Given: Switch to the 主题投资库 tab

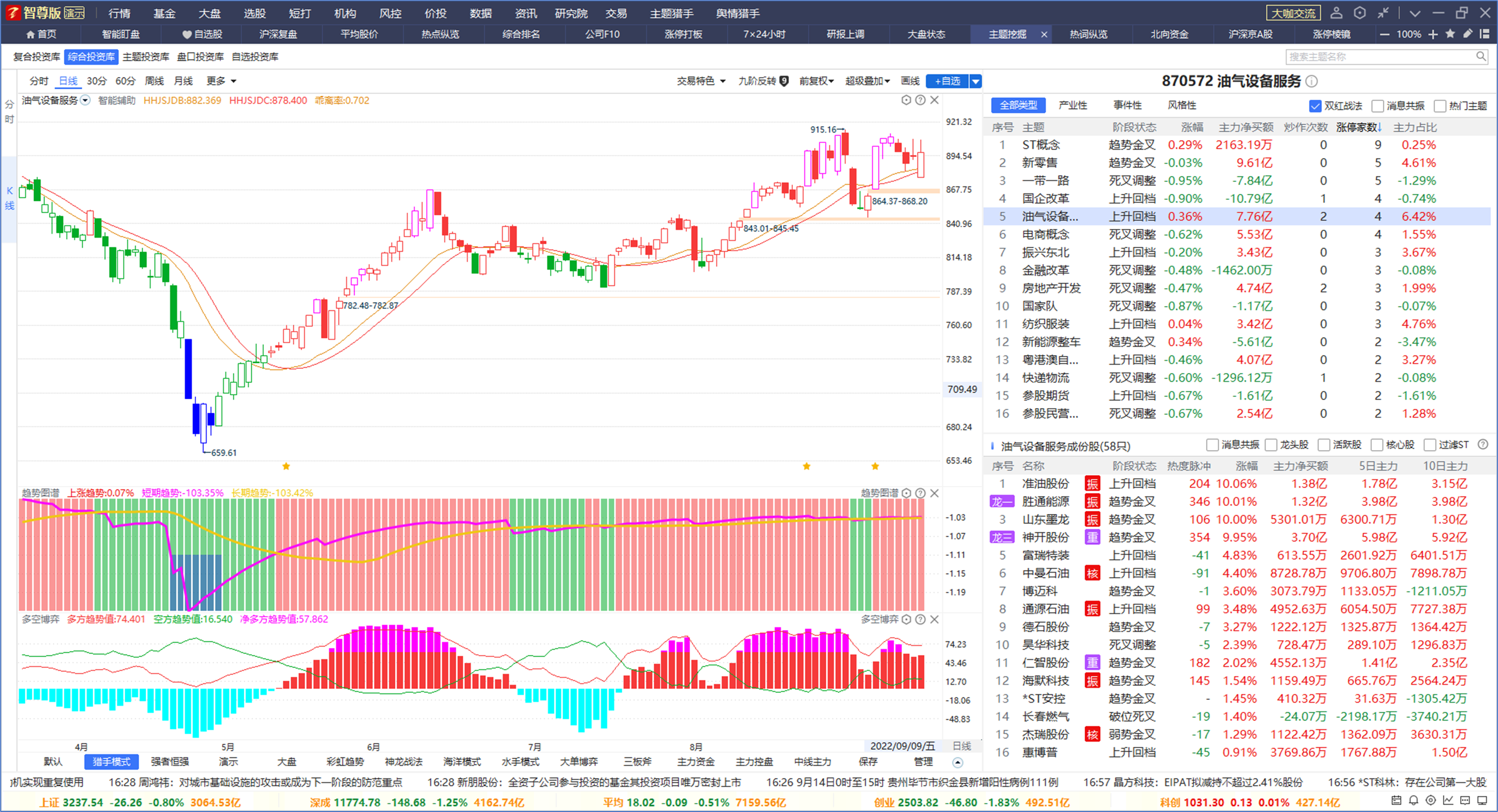Looking at the screenshot, I should [146, 56].
